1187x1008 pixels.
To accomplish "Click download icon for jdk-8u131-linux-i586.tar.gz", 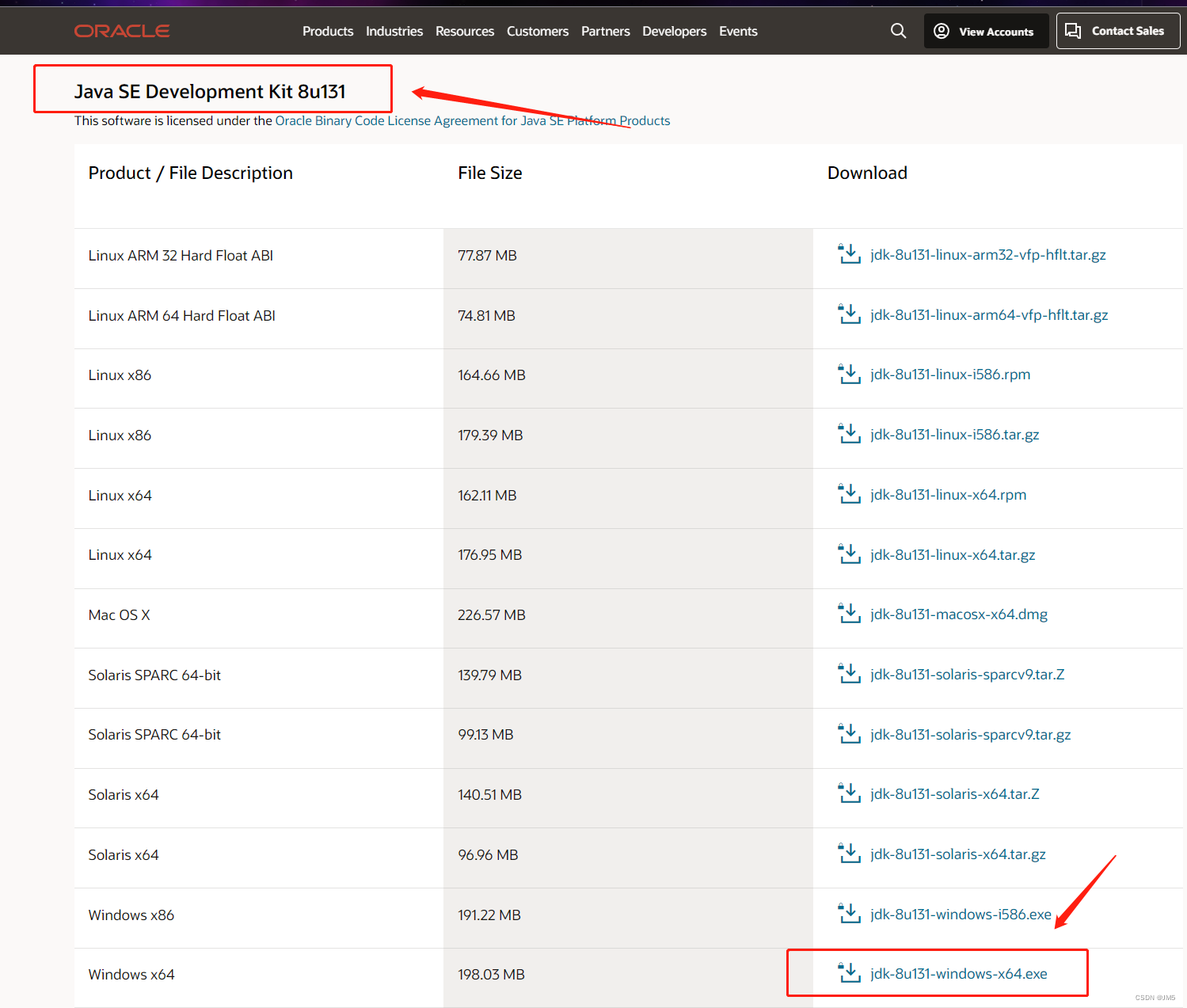I will [849, 434].
